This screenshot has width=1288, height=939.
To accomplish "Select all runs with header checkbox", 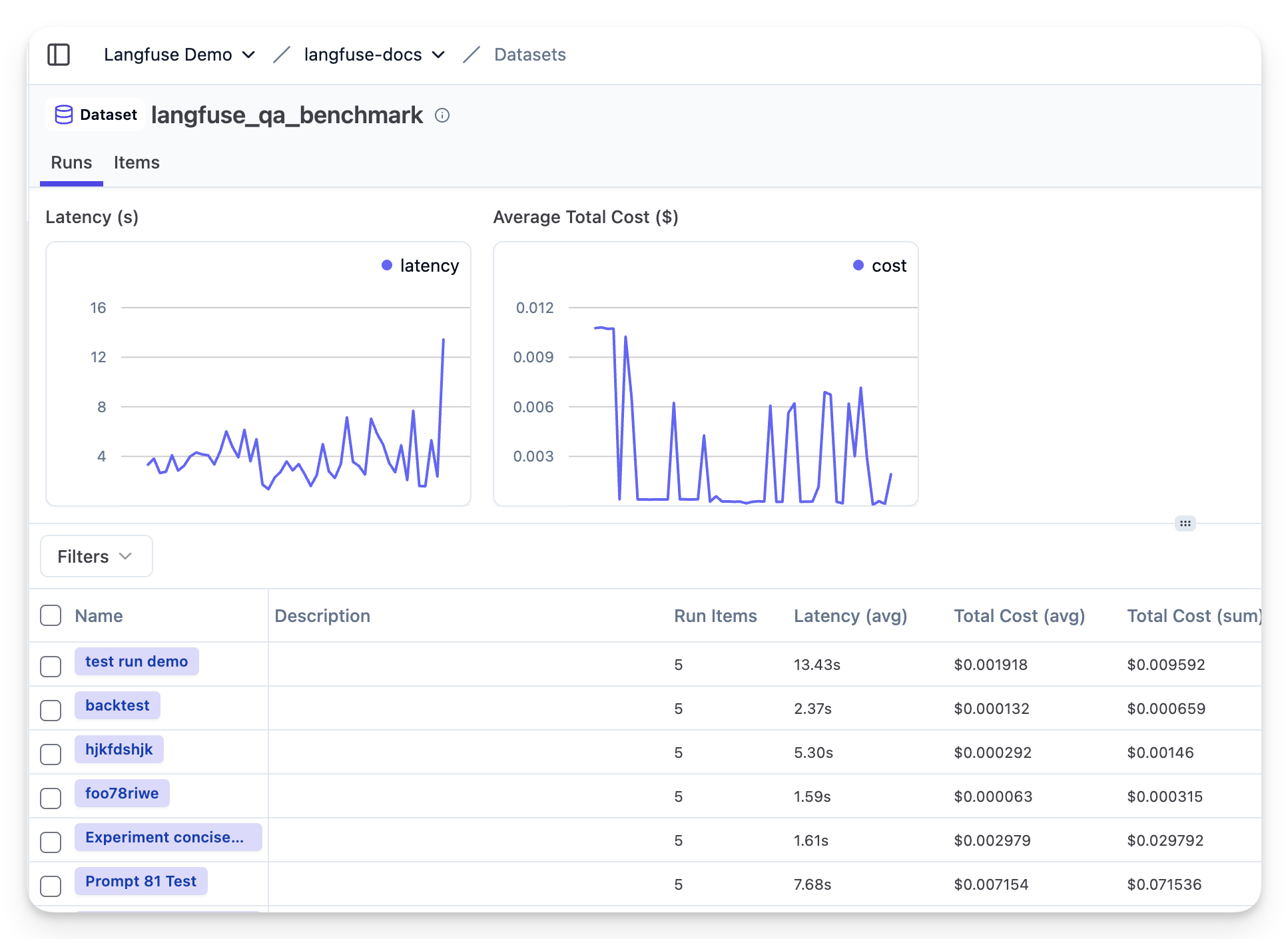I will 51,616.
